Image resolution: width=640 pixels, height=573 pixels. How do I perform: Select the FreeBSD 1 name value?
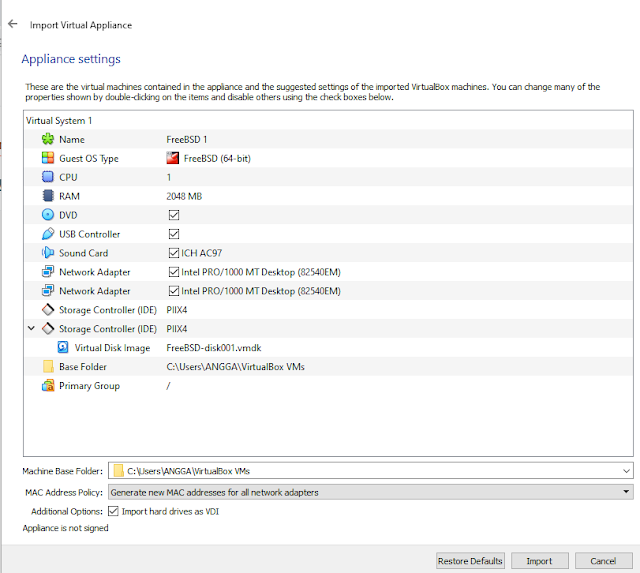(187, 139)
